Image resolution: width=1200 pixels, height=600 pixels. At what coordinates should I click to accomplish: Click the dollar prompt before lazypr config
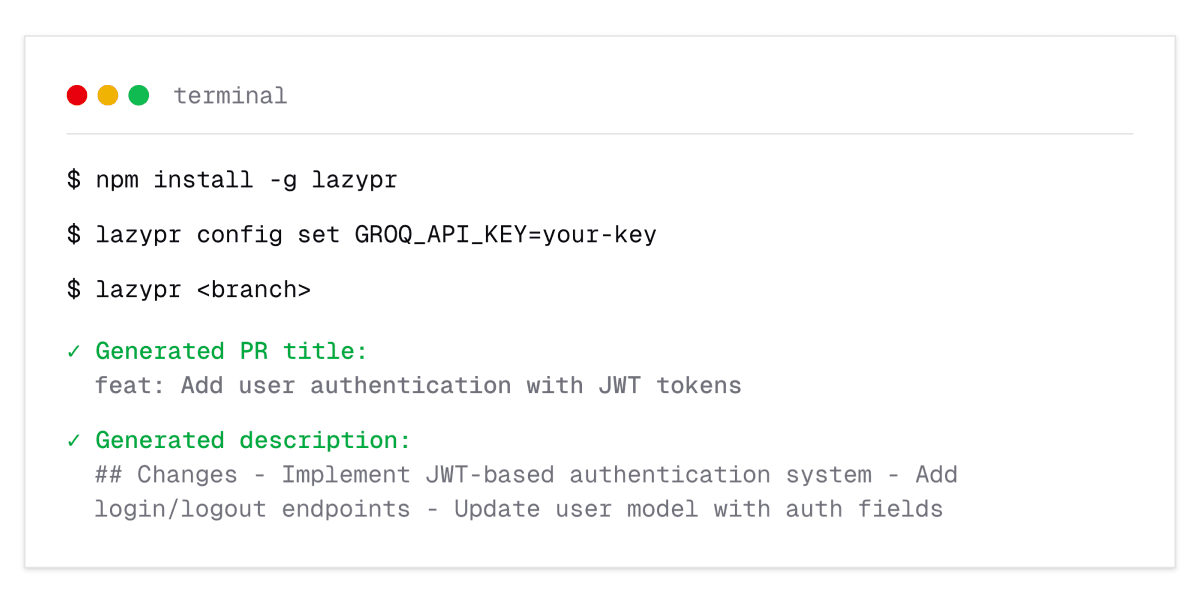coord(73,235)
